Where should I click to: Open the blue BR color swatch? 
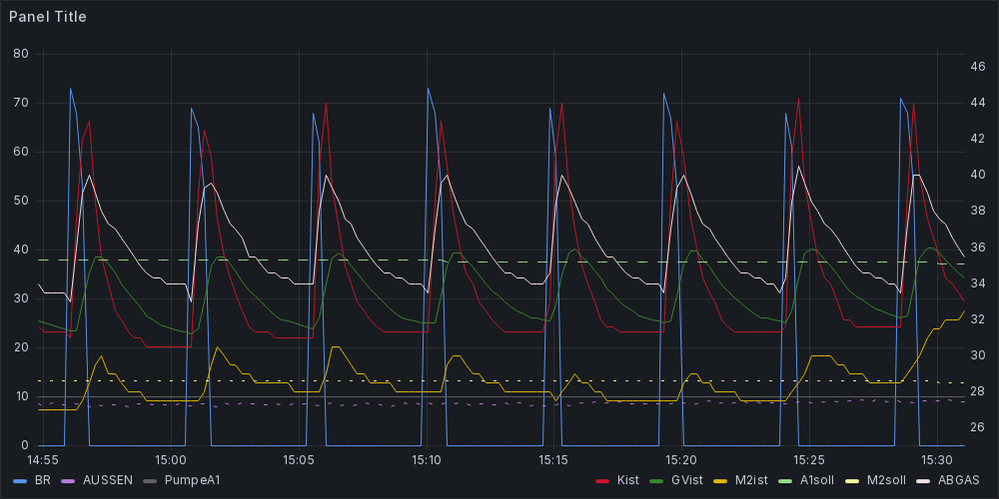pyautogui.click(x=20, y=481)
